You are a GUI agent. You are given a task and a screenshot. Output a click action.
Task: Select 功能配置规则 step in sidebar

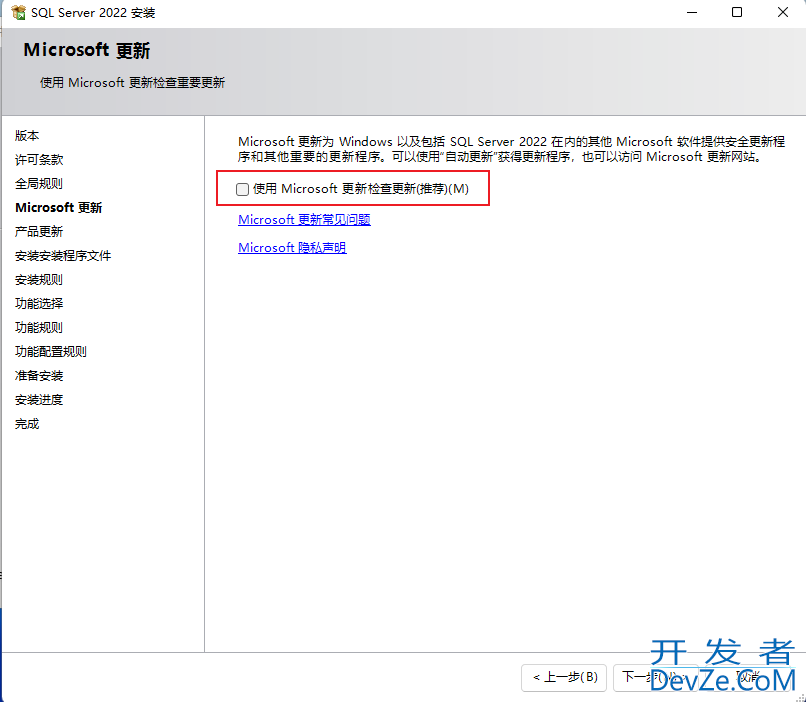coord(51,352)
